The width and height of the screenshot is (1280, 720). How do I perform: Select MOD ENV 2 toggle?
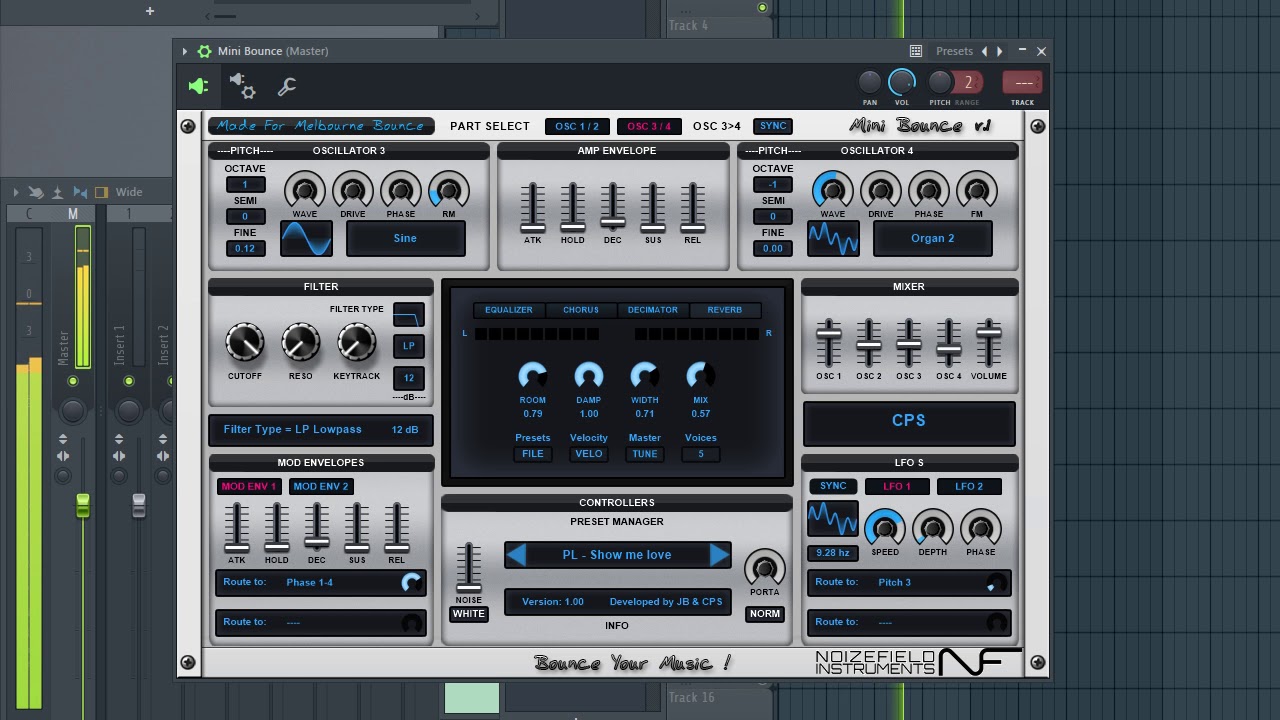click(321, 487)
